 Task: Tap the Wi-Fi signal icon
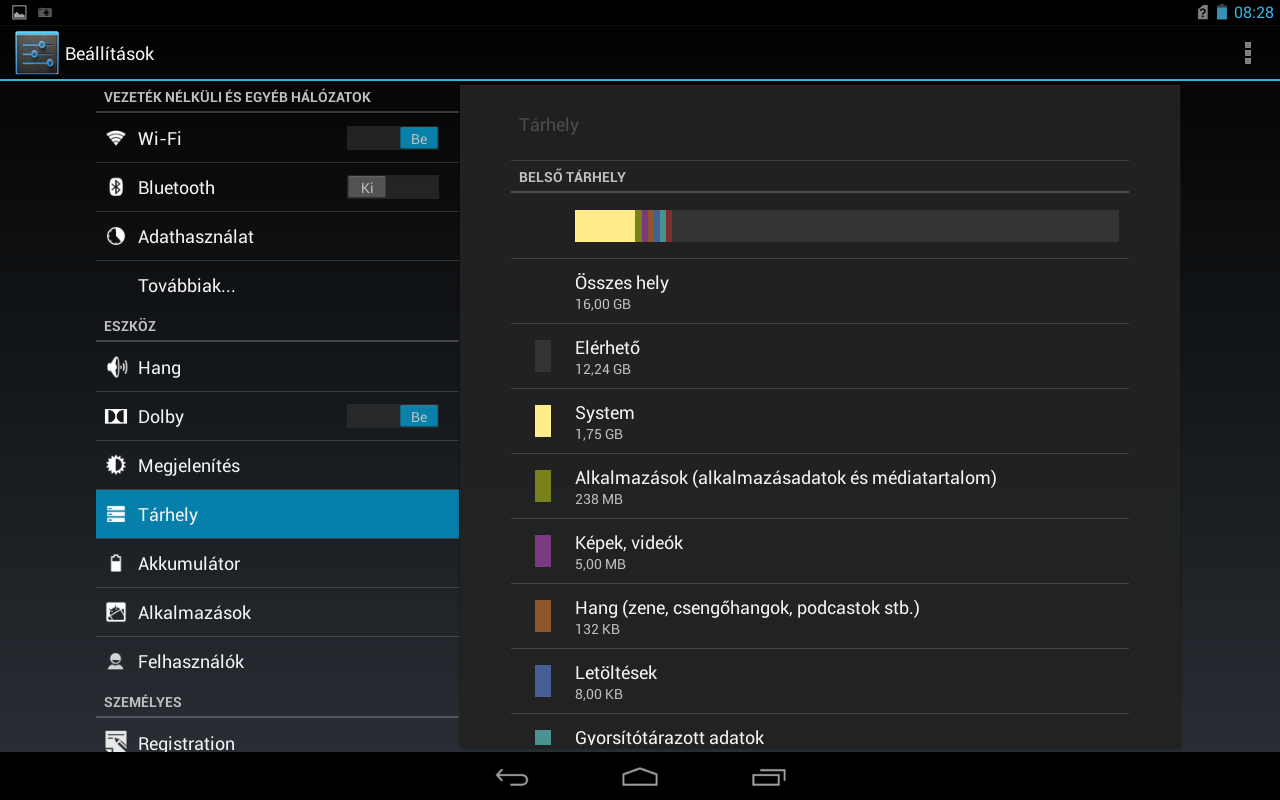coord(116,139)
